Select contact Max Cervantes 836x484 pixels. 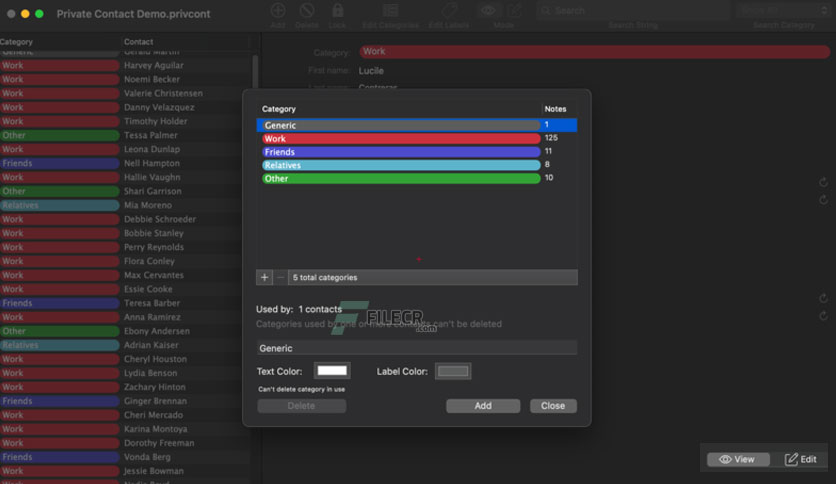(x=154, y=275)
